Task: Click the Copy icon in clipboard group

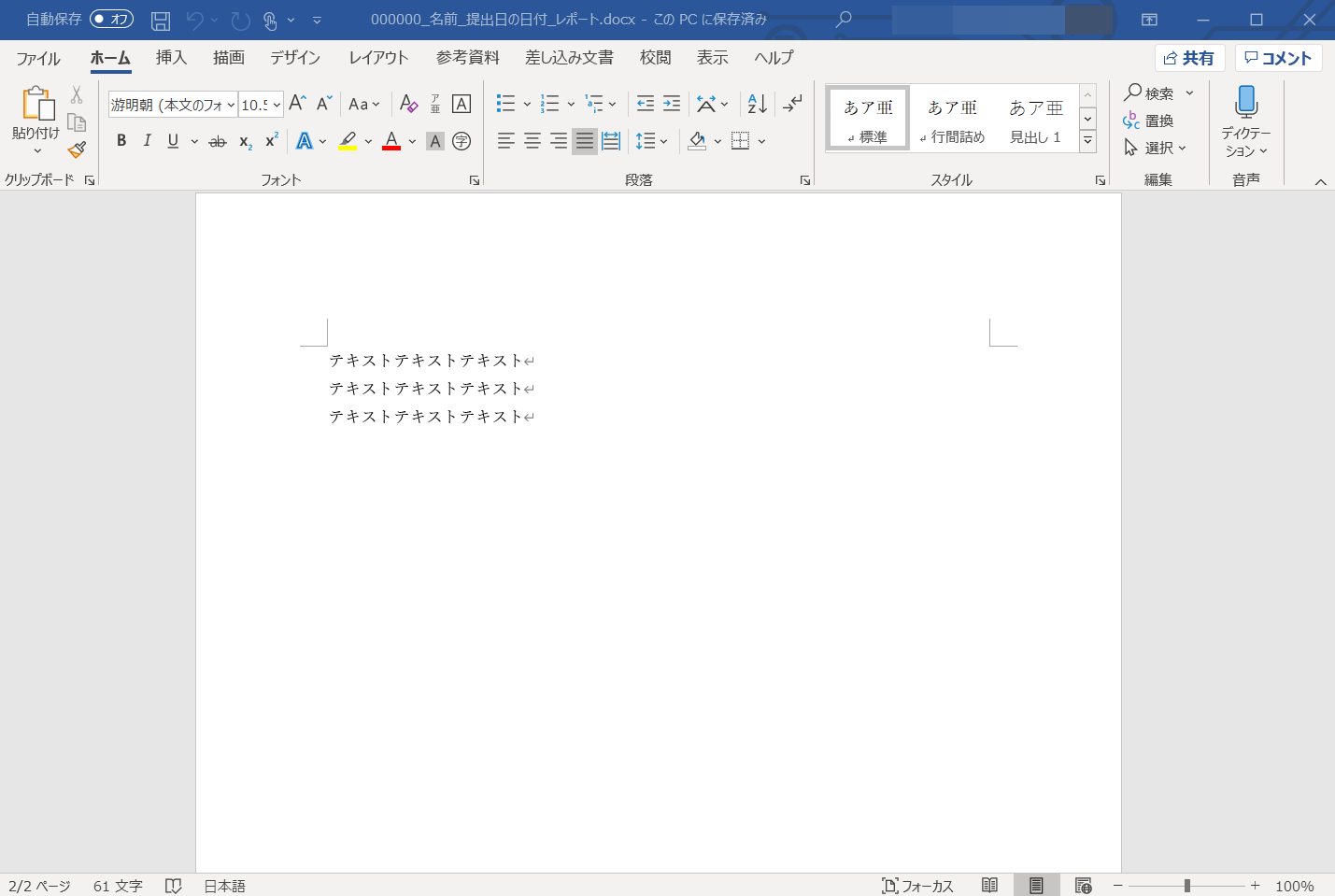Action: [77, 122]
